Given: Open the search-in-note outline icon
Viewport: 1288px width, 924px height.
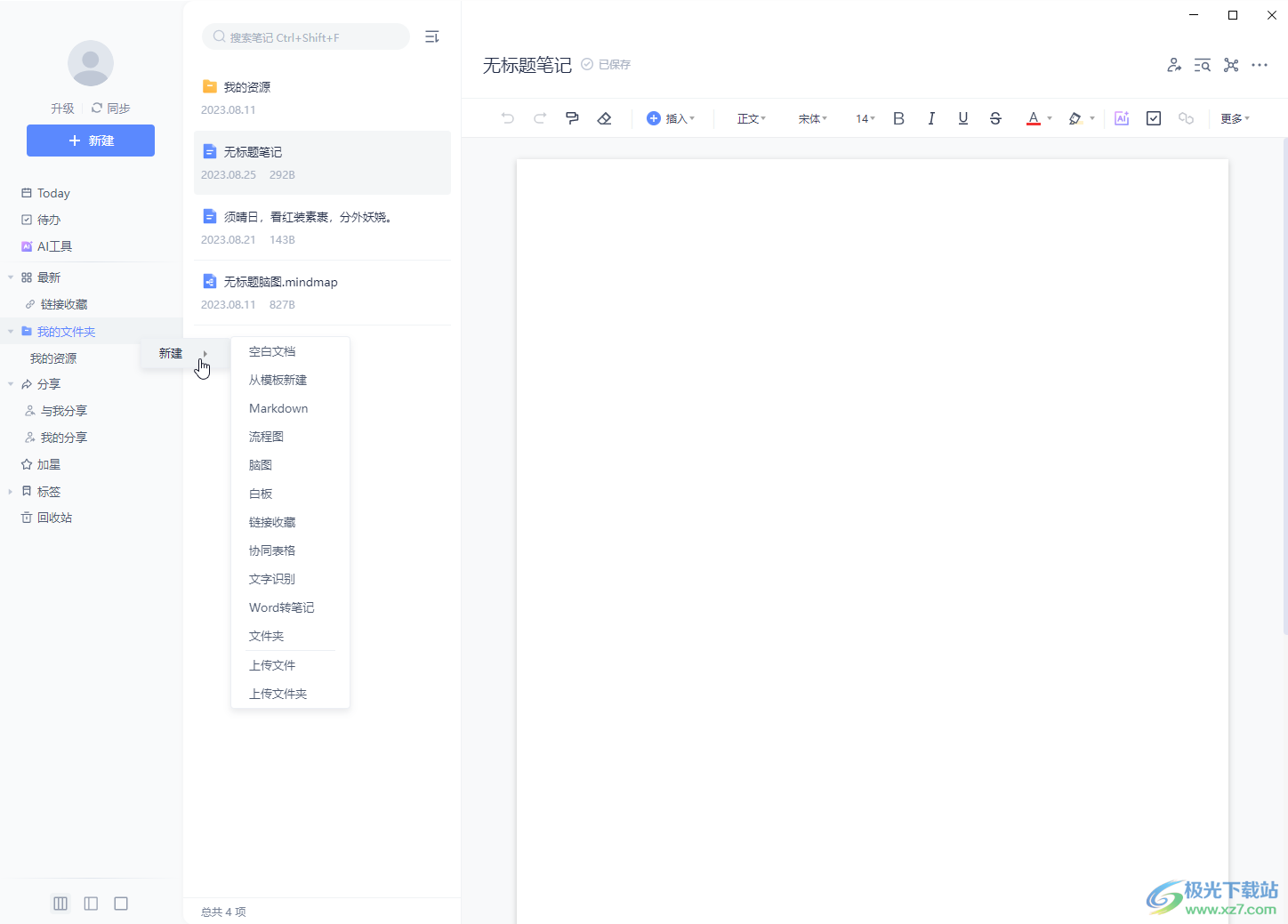Looking at the screenshot, I should pyautogui.click(x=1203, y=65).
